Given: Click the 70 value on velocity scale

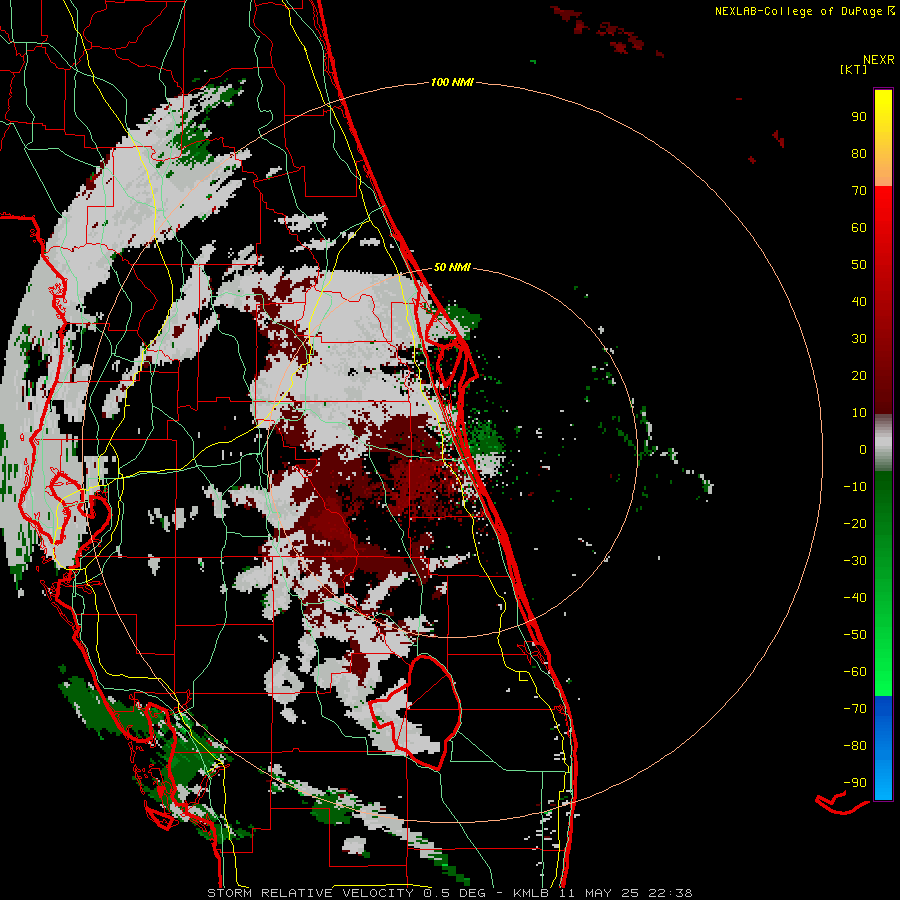Looking at the screenshot, I should coord(859,191).
